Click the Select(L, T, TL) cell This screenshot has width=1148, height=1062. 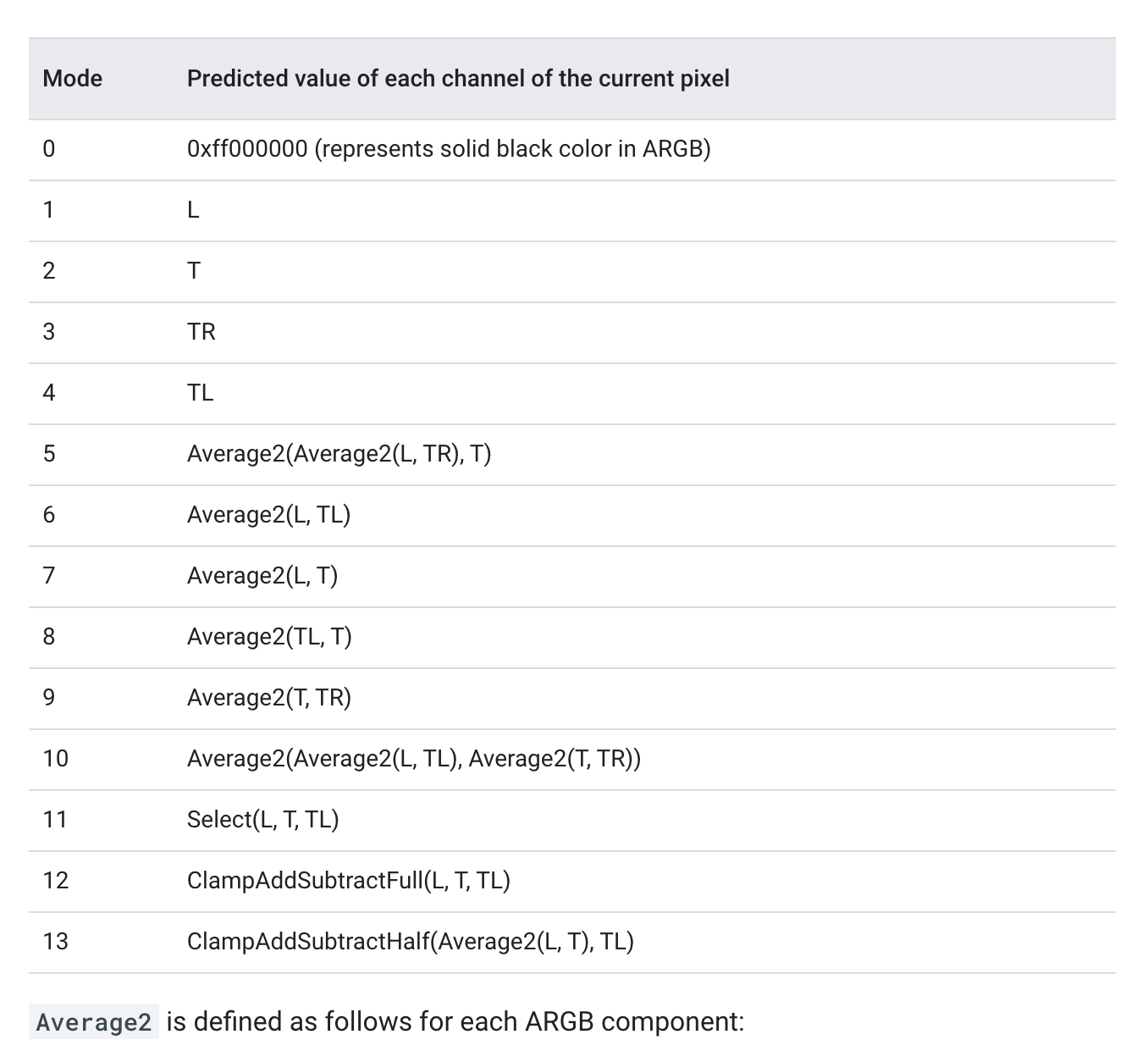coord(262,820)
